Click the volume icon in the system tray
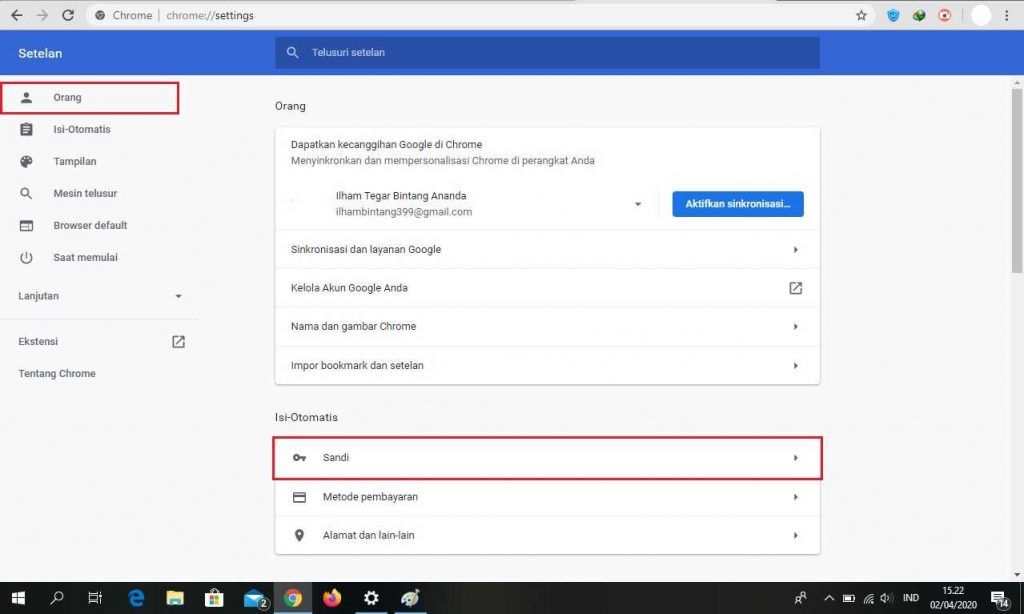Screen dimensions: 1024x614 (886, 598)
